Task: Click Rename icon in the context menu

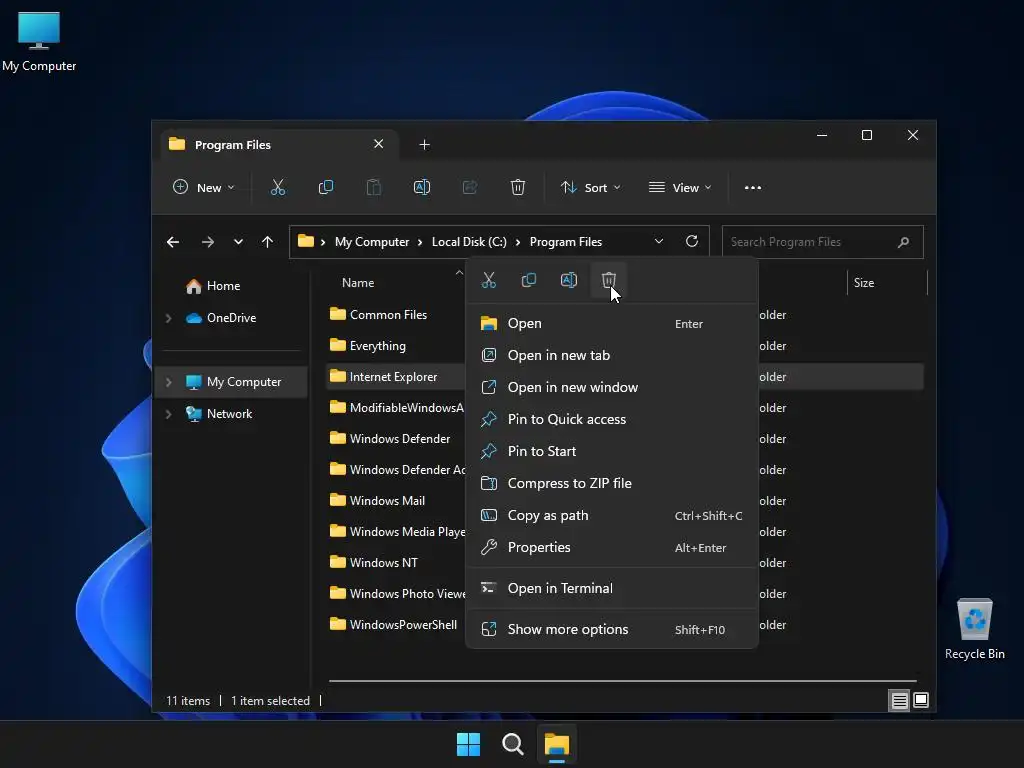Action: (x=569, y=280)
